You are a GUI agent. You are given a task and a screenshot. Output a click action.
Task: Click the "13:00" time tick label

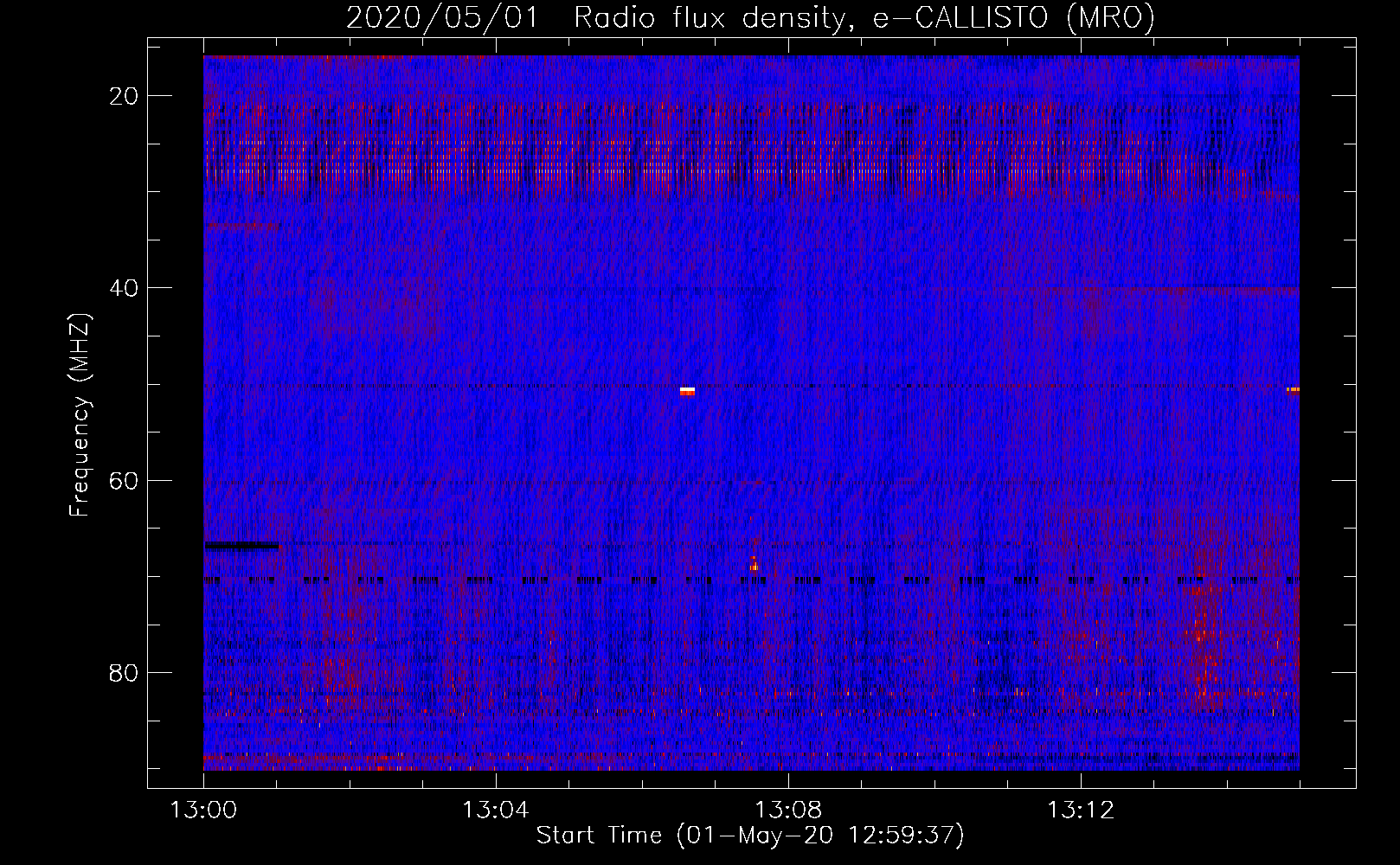(x=203, y=811)
